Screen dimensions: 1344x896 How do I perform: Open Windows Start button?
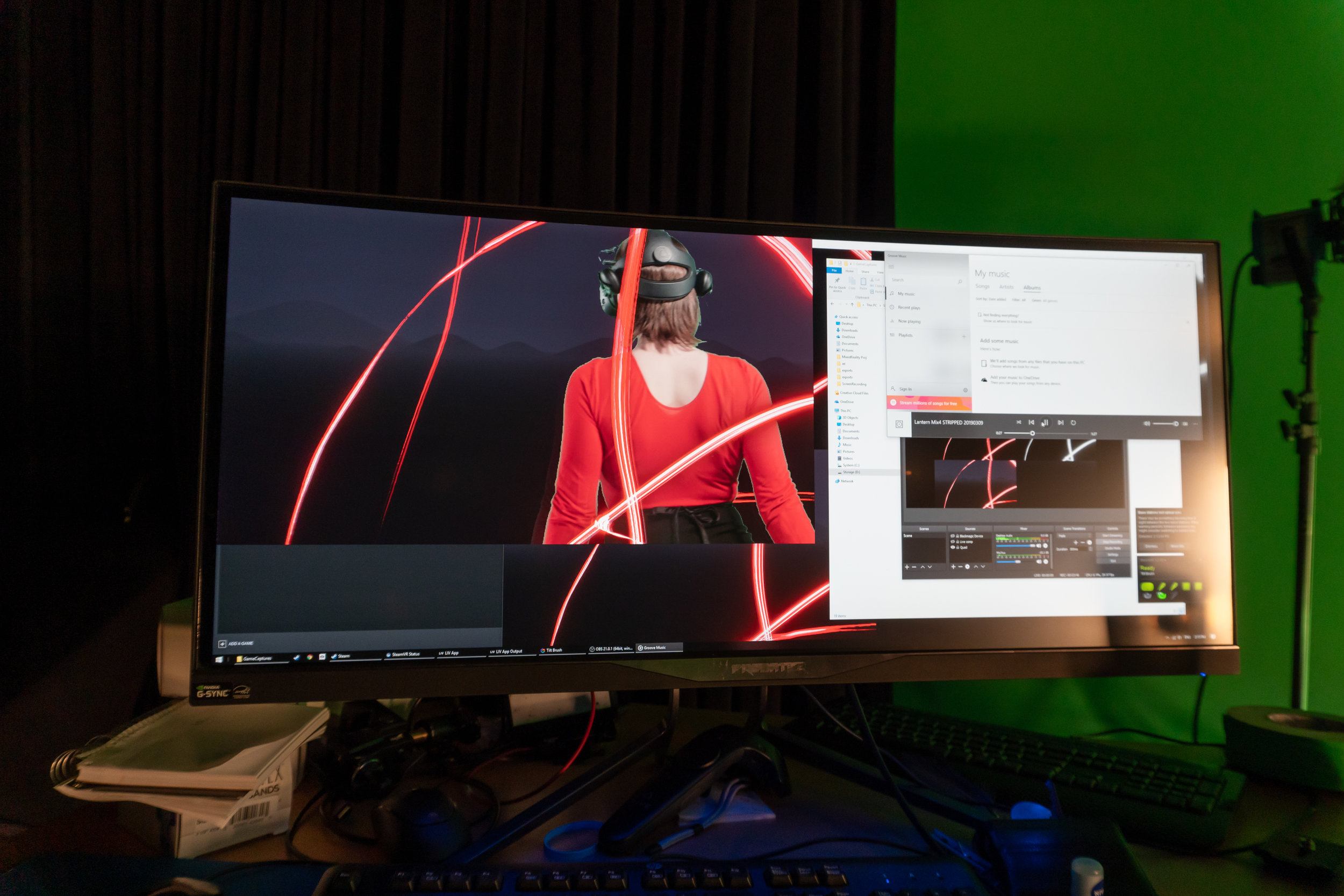[219, 660]
